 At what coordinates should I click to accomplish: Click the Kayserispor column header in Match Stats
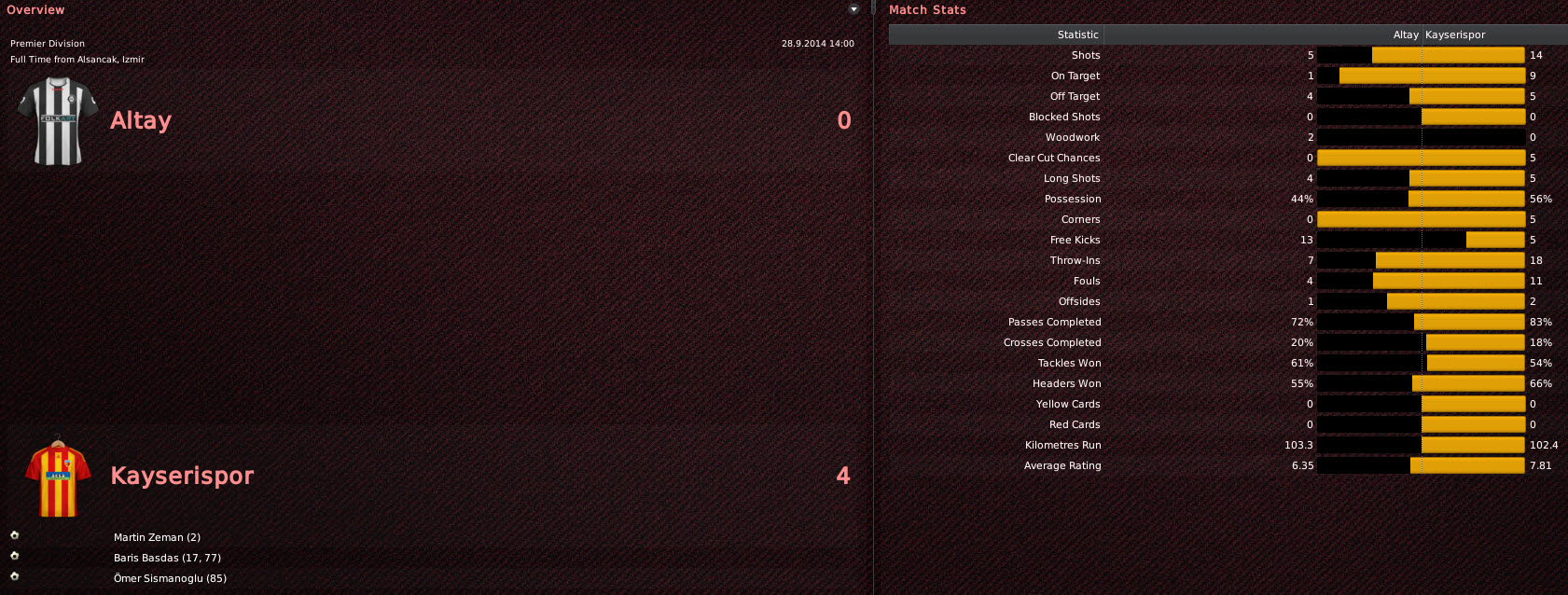[x=1455, y=35]
